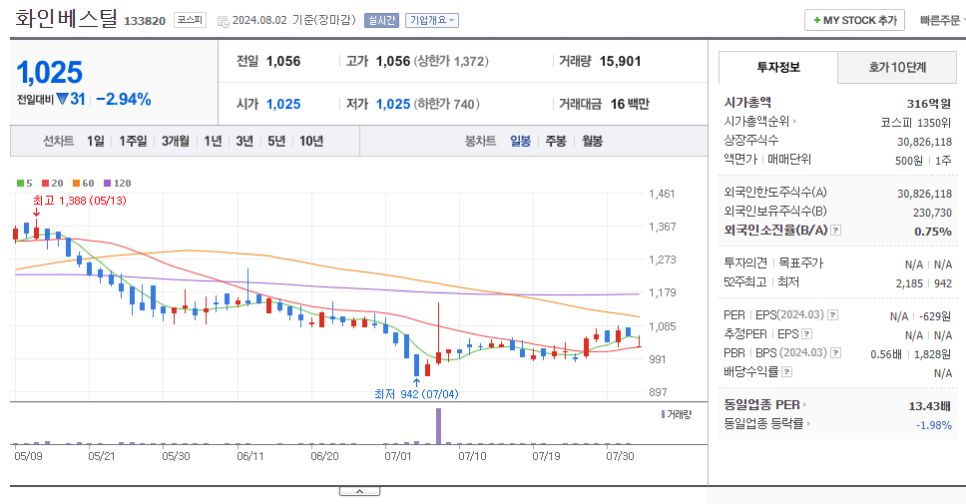The height and width of the screenshot is (504, 966).
Task: Click foreign holding value 230,730
Action: coord(932,213)
